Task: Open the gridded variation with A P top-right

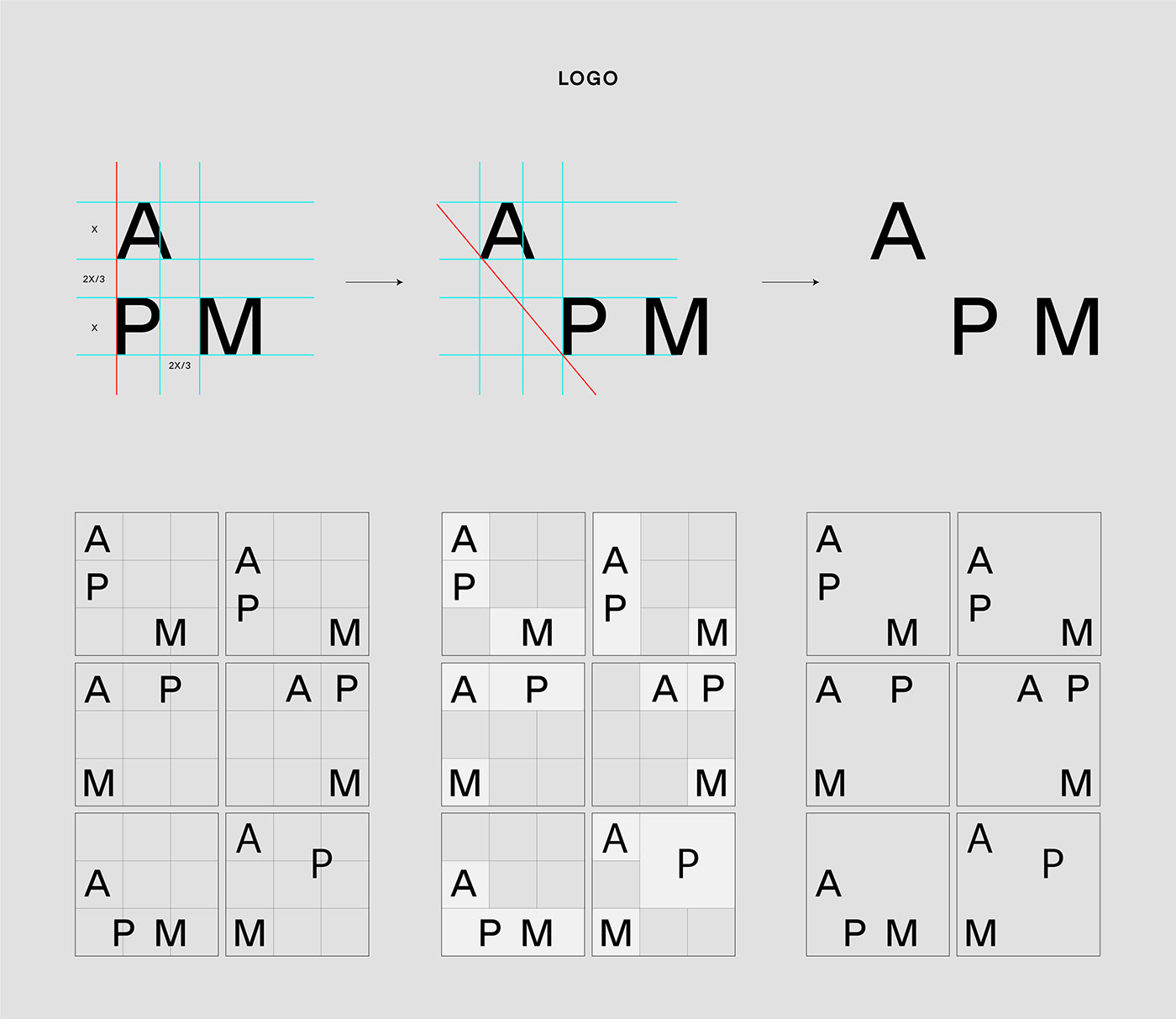Action: coord(297,734)
